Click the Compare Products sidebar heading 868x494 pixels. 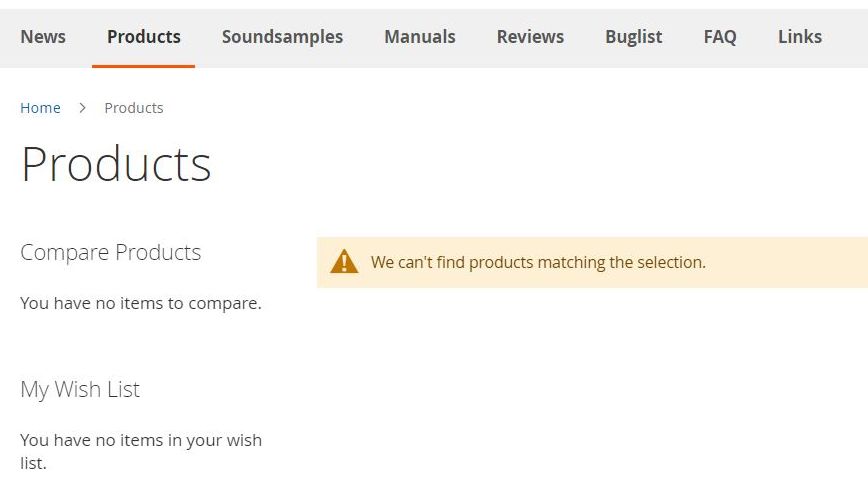coord(111,253)
